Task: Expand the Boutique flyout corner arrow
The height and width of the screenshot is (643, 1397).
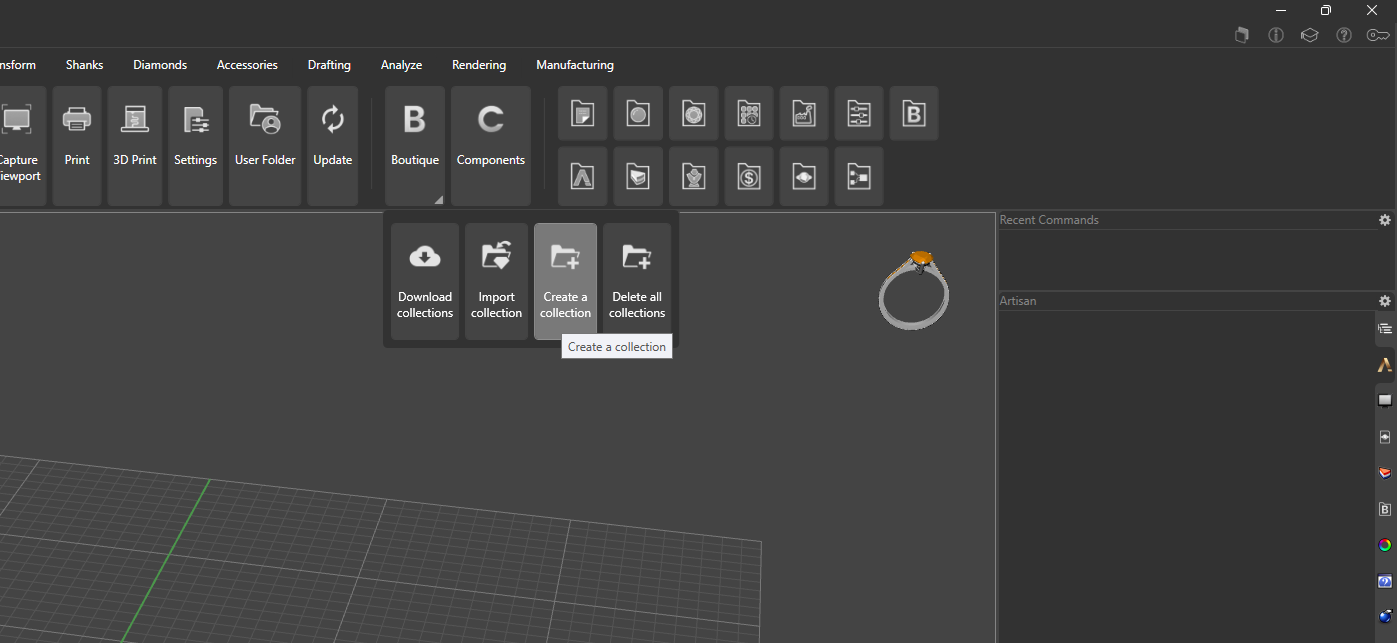Action: pos(438,200)
